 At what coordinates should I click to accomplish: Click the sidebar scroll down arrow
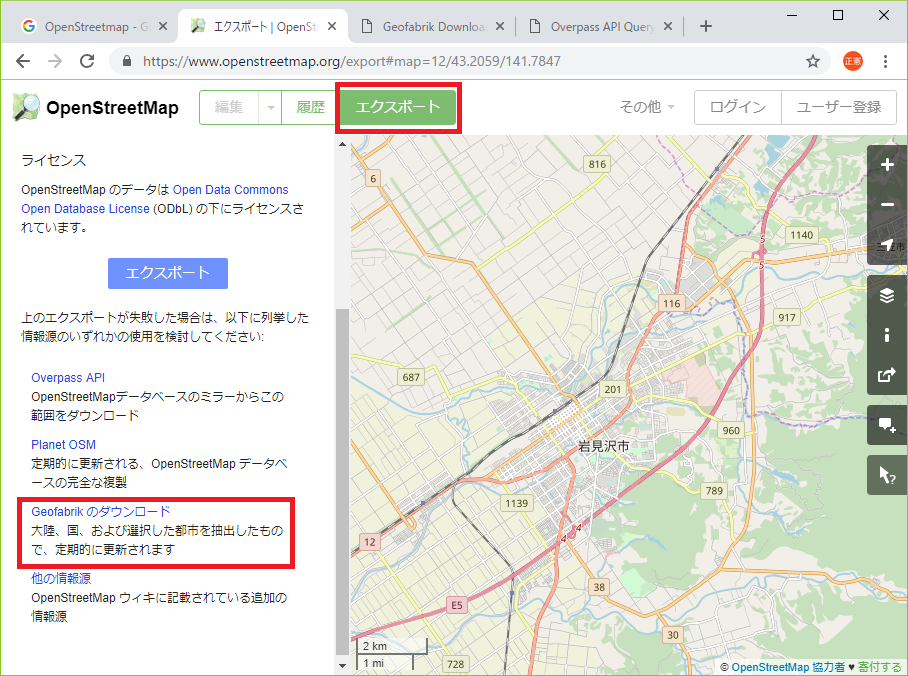pos(342,666)
